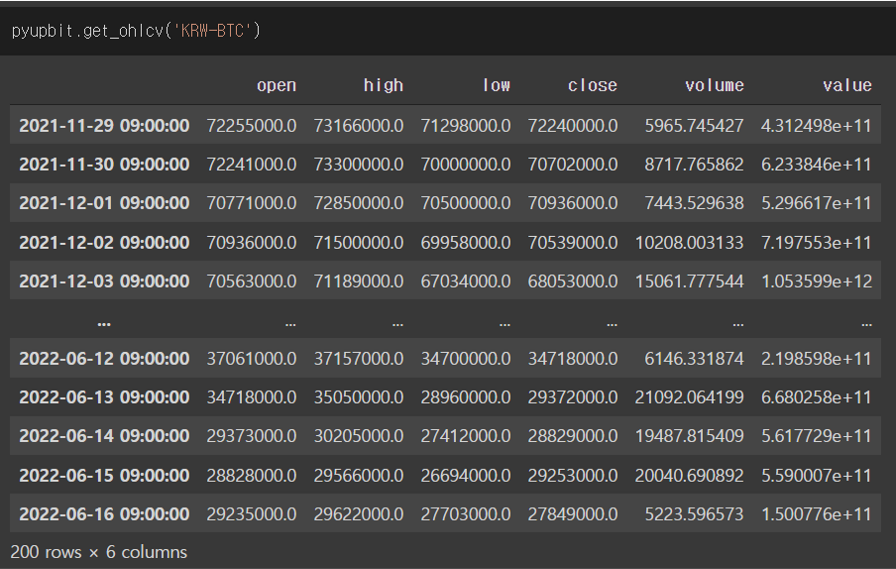Click row index 2021-12-03 09:00:00
The image size is (896, 569).
(x=104, y=282)
